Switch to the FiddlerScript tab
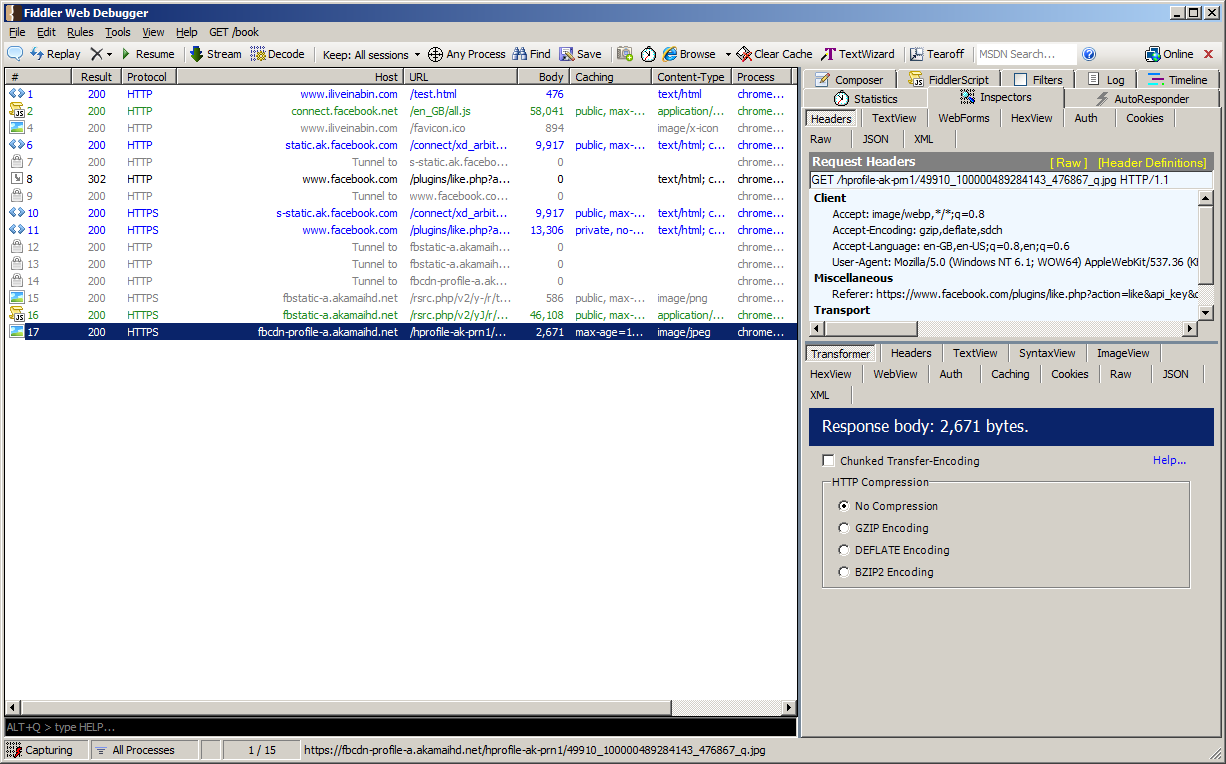 [948, 80]
